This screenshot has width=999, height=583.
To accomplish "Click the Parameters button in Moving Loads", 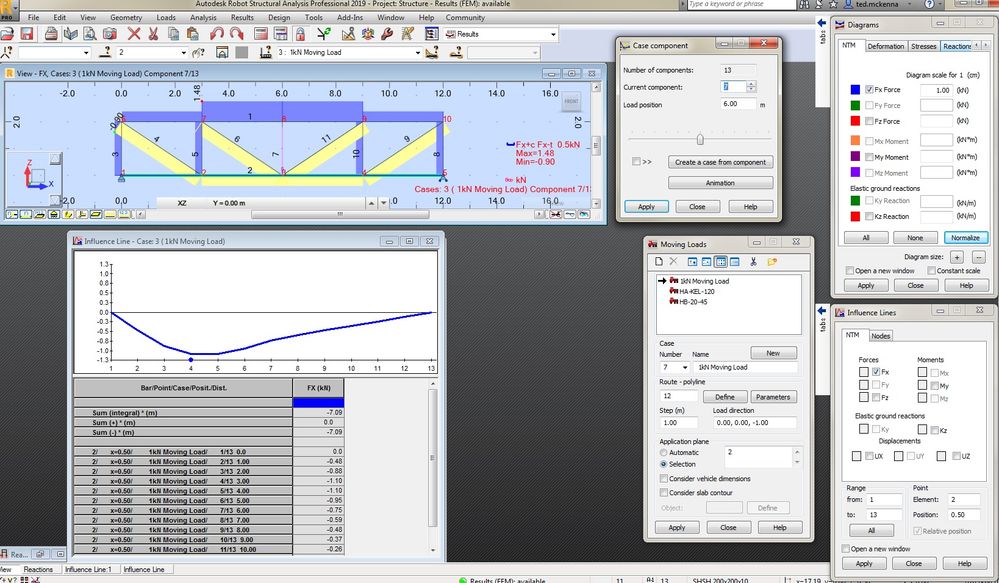I will coord(773,397).
